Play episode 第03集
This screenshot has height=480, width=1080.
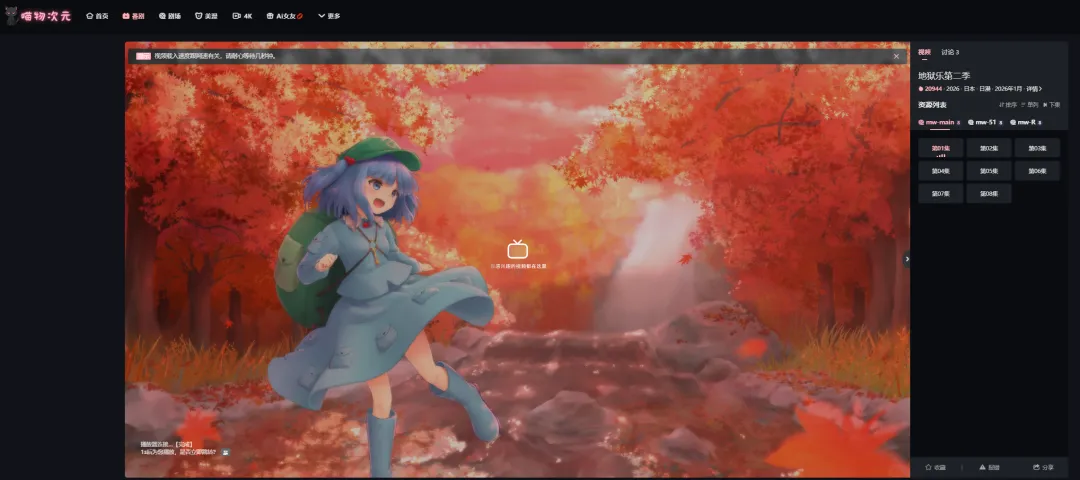tap(1037, 148)
